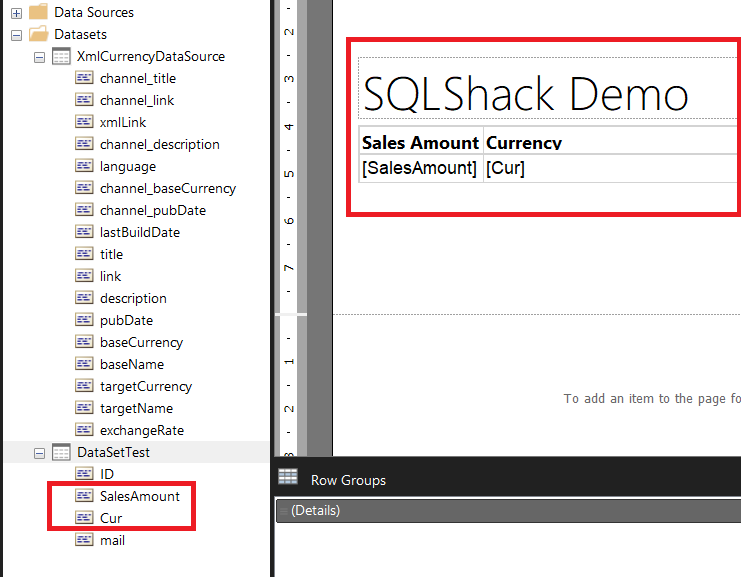741x577 pixels.
Task: Click the SalesAmount field icon
Action: (84, 496)
